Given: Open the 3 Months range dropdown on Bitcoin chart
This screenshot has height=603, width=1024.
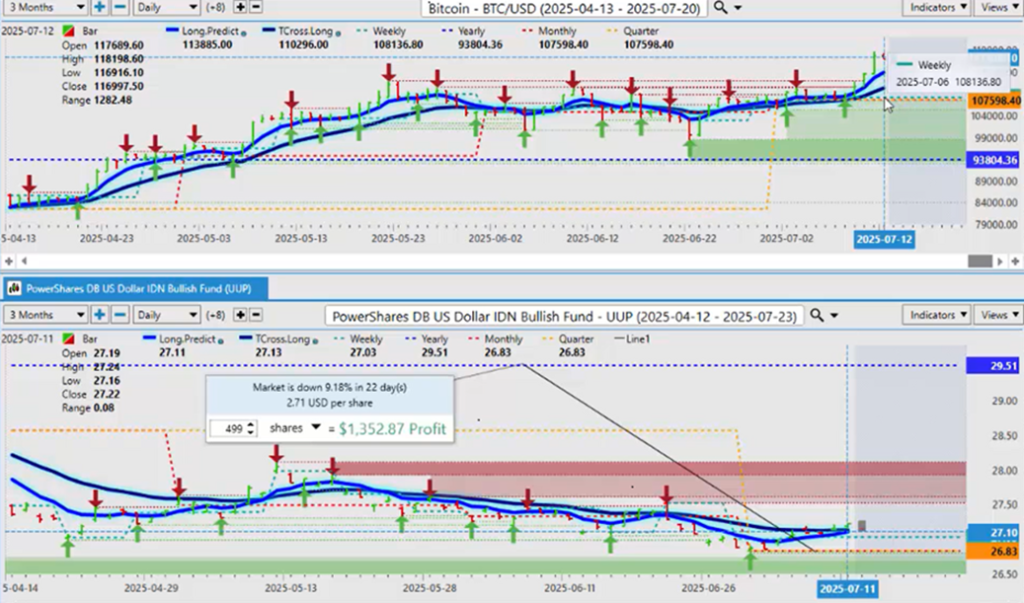Looking at the screenshot, I should pos(42,7).
